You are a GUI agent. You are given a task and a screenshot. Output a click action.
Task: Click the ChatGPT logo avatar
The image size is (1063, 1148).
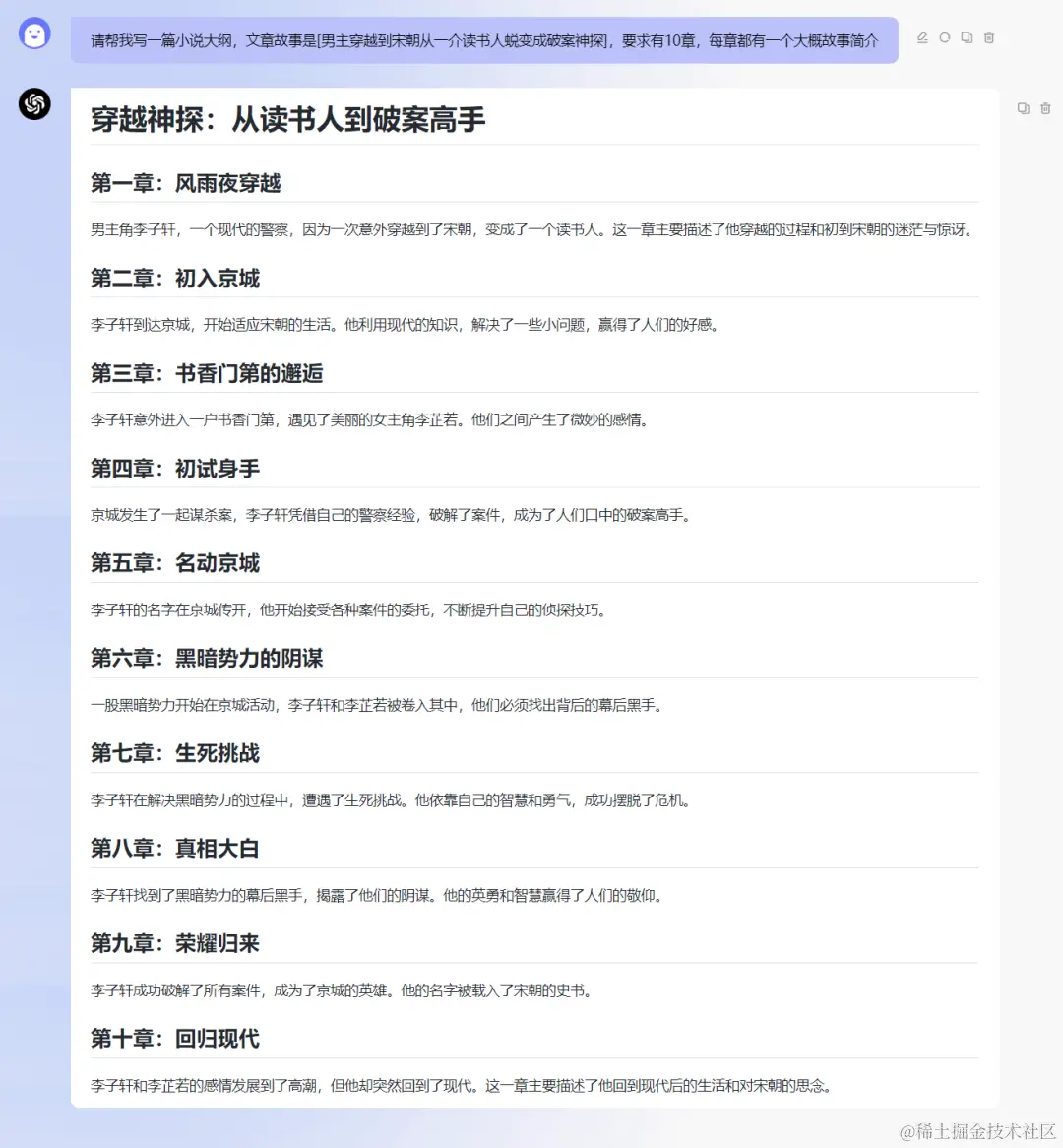[x=34, y=104]
